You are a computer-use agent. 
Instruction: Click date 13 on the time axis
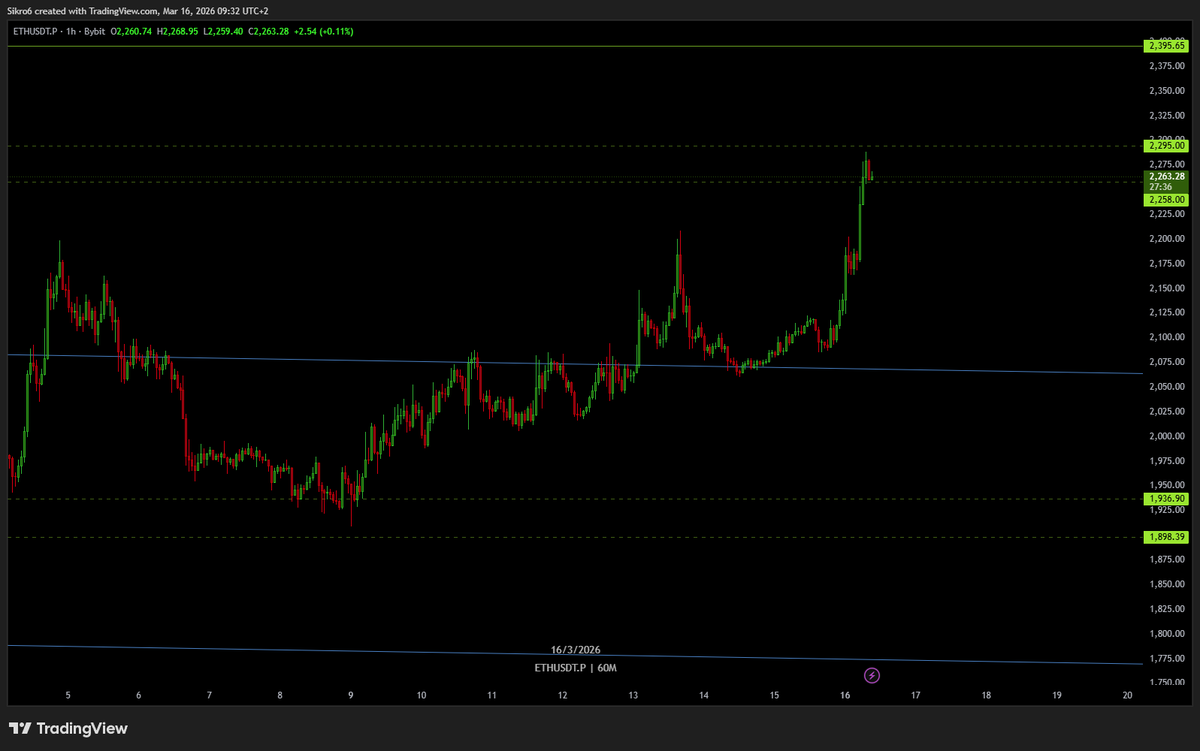pyautogui.click(x=633, y=695)
